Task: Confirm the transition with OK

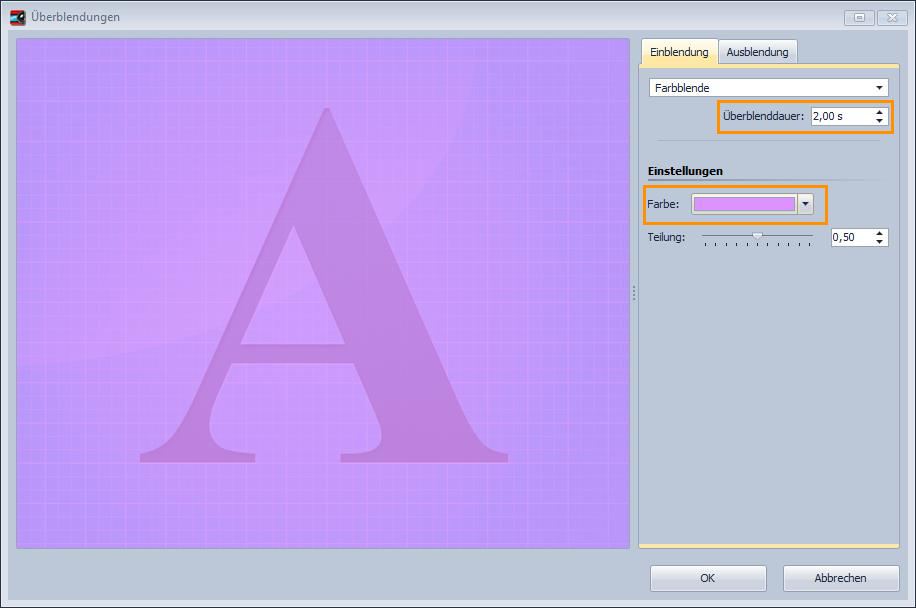Action: click(x=708, y=578)
